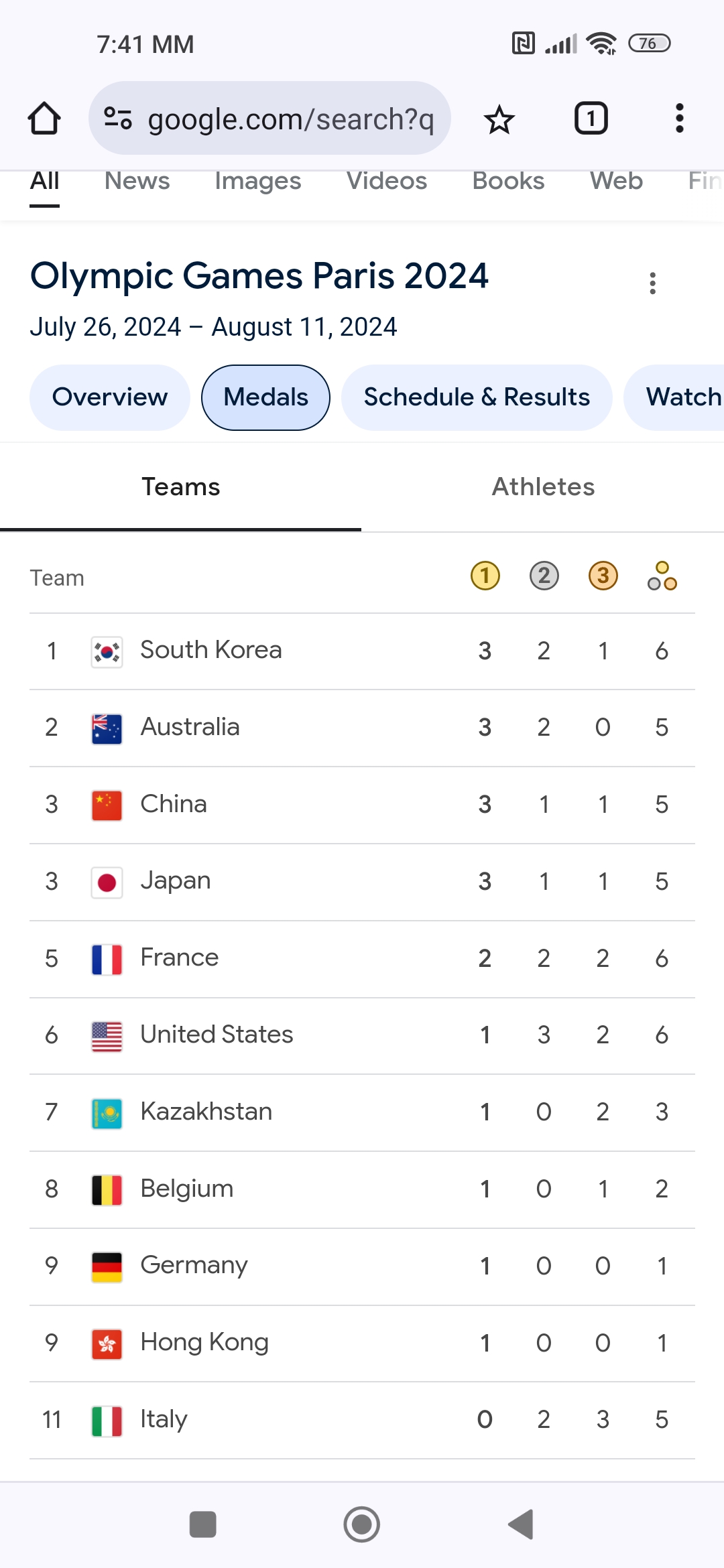Viewport: 724px width, 1568px height.
Task: Tap the silver medal column icon
Action: pyautogui.click(x=544, y=576)
